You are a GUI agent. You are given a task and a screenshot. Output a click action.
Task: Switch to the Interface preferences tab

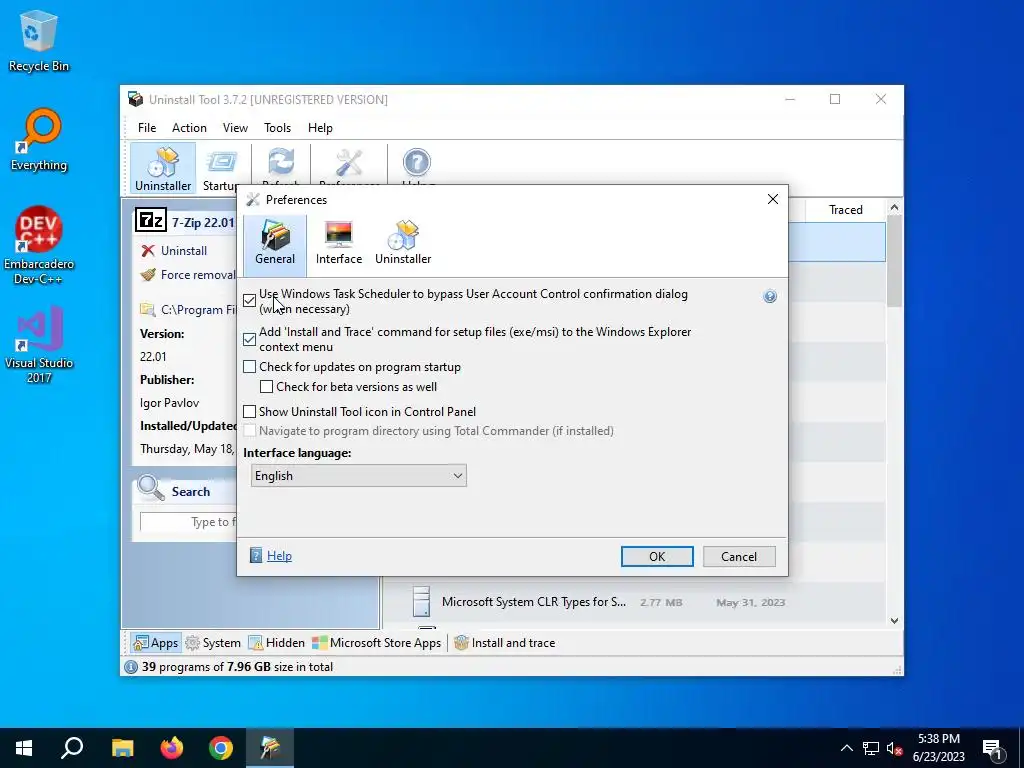click(x=338, y=244)
